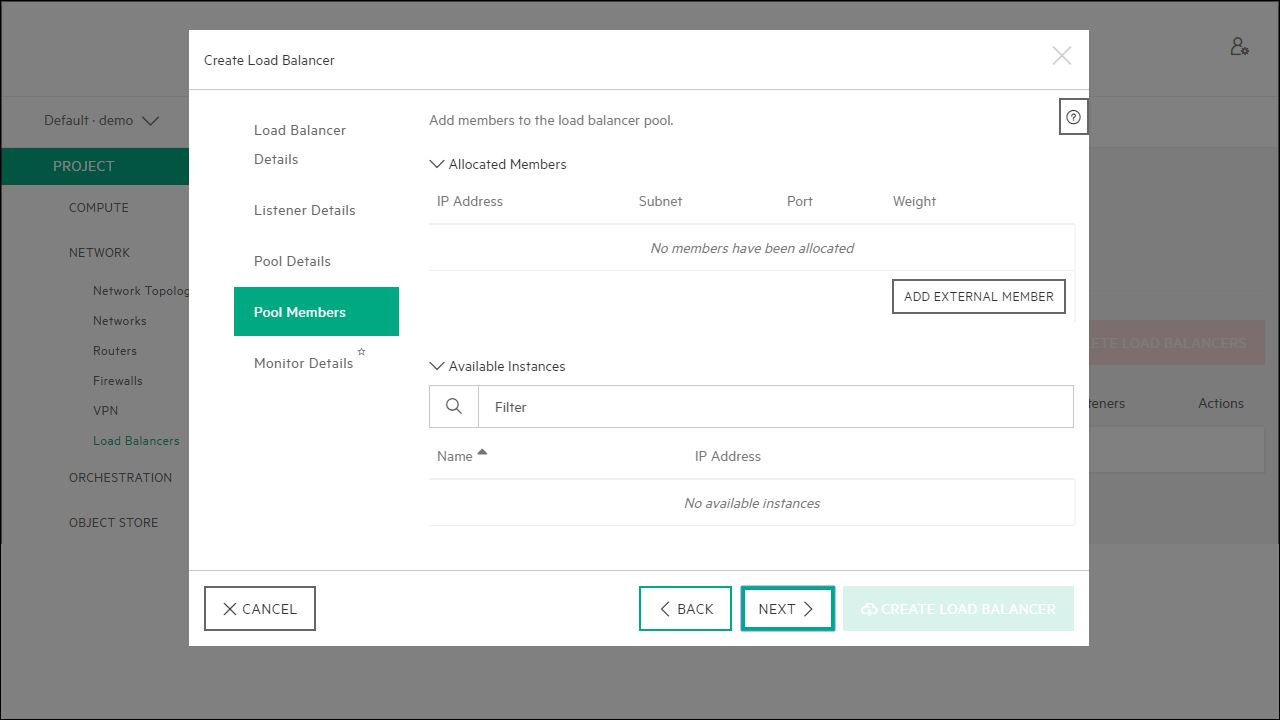Click the Add External Member button
1280x720 pixels.
point(978,296)
